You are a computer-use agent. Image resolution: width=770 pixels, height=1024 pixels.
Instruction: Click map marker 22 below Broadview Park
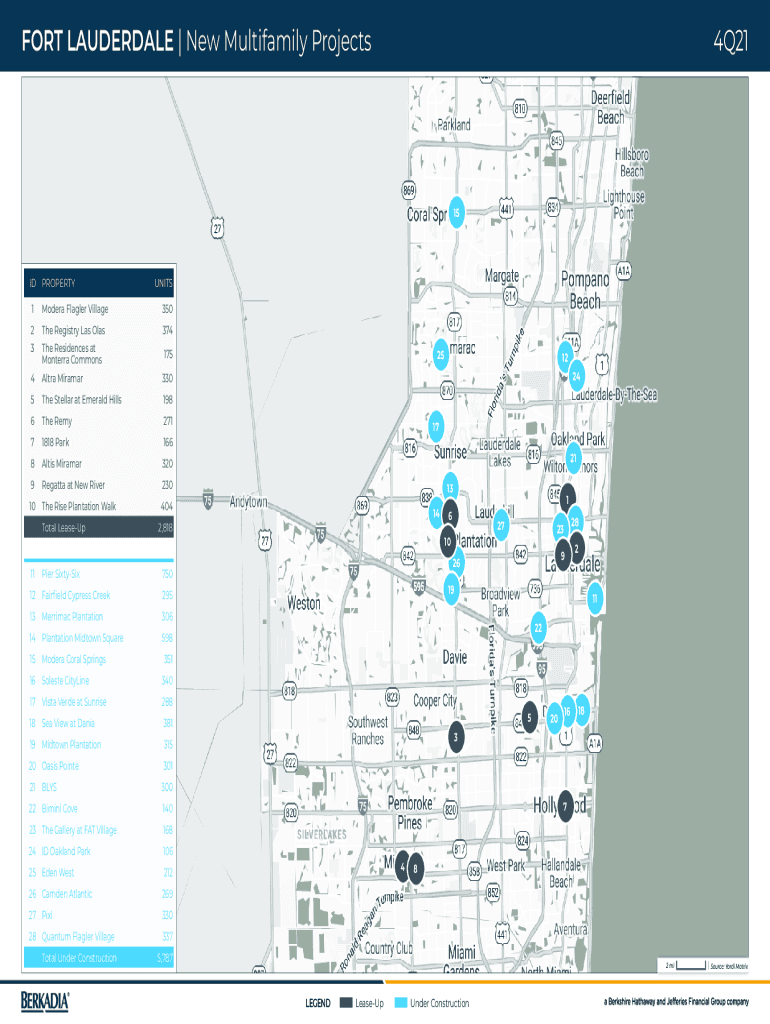538,627
